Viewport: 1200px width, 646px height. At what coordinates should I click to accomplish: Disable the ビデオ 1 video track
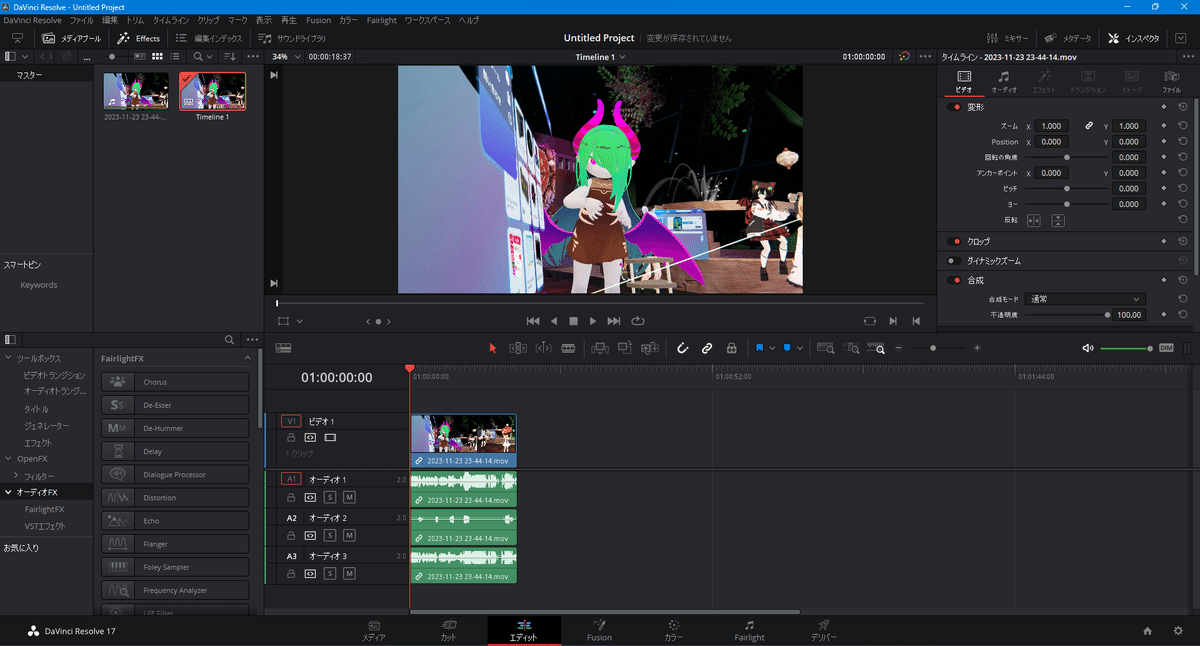(330, 438)
